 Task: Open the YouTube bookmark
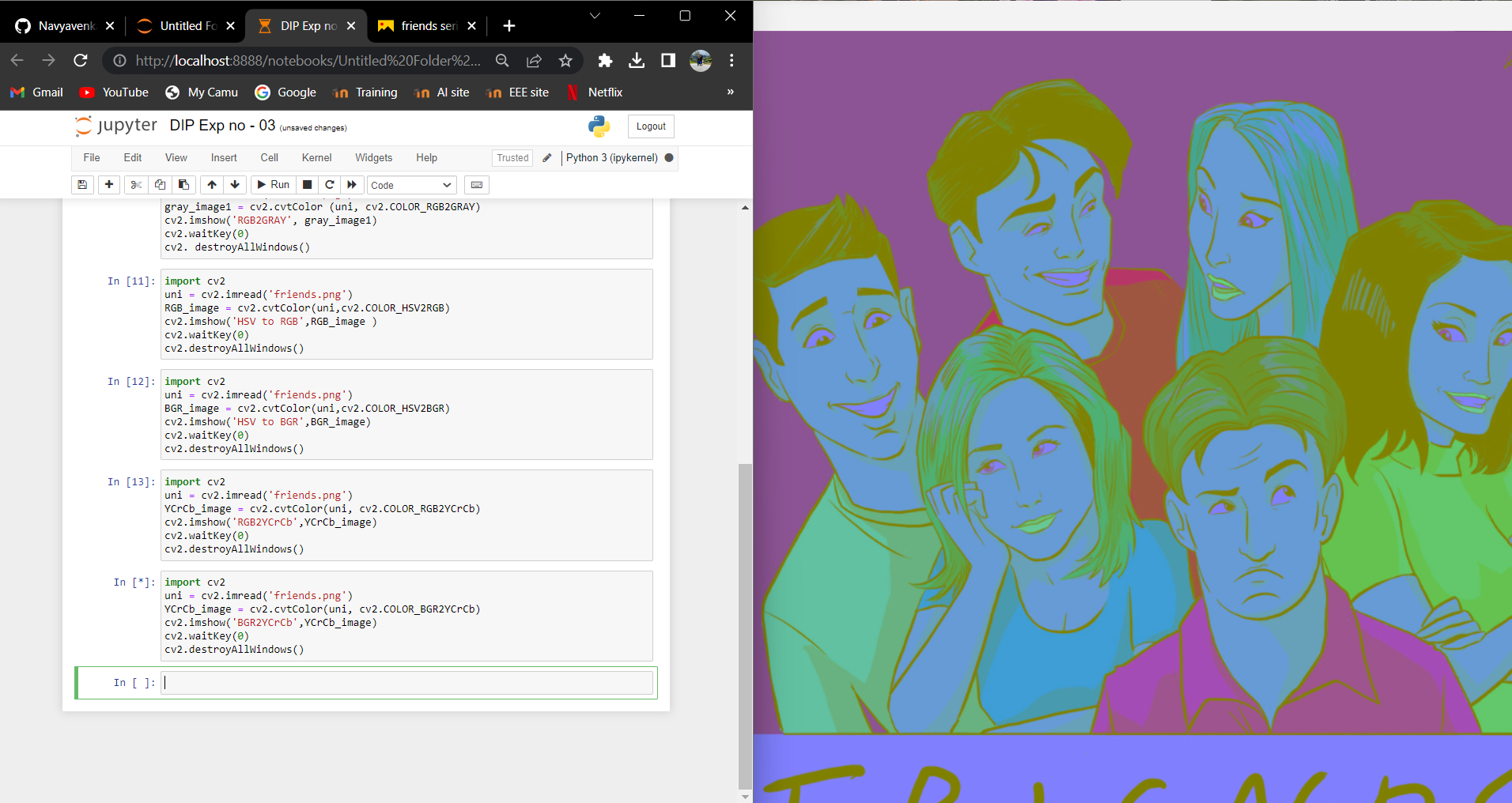click(x=114, y=92)
